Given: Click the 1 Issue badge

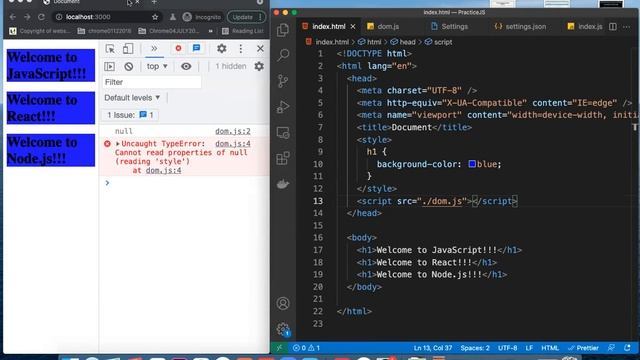Looking at the screenshot, I should coord(130,115).
